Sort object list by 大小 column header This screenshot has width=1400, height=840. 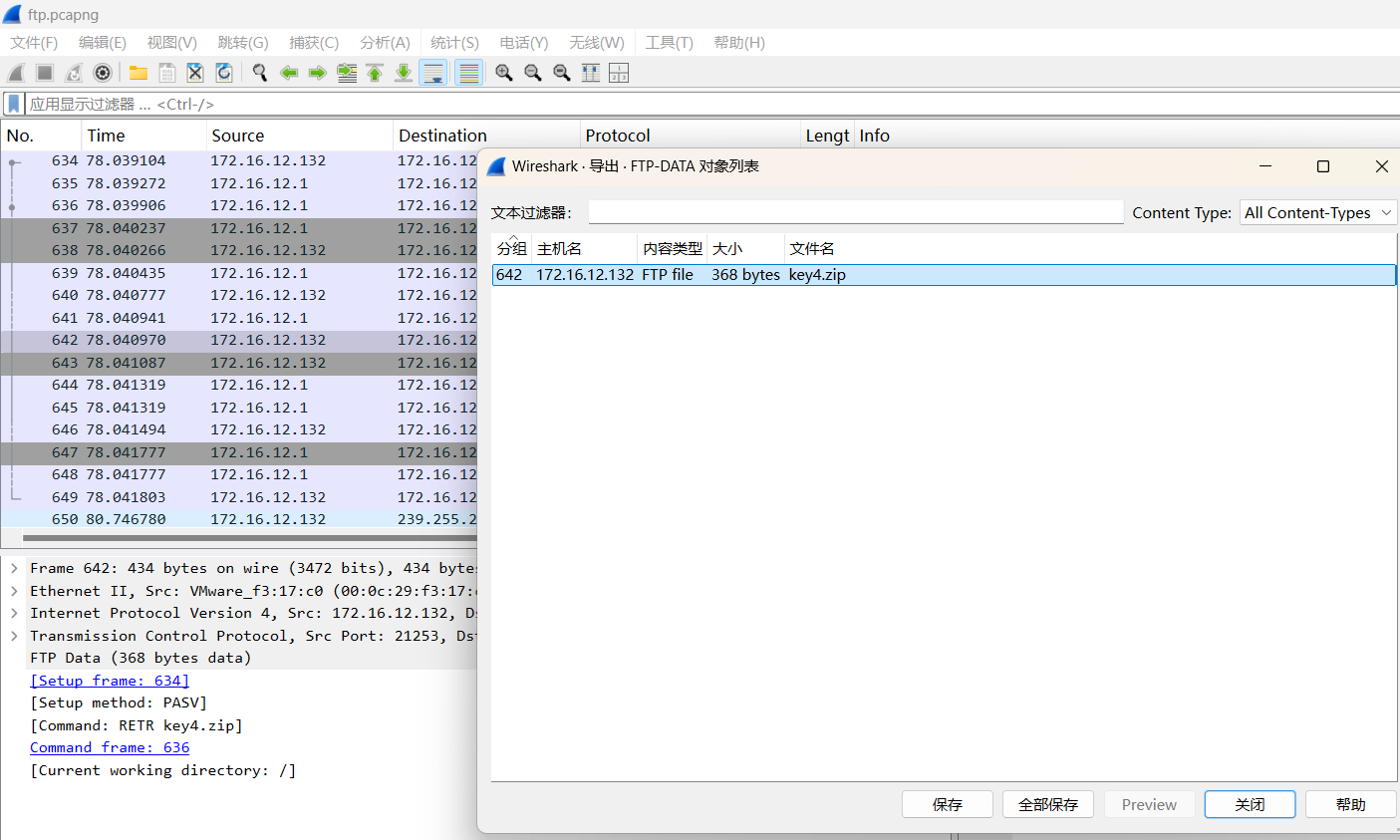click(746, 248)
